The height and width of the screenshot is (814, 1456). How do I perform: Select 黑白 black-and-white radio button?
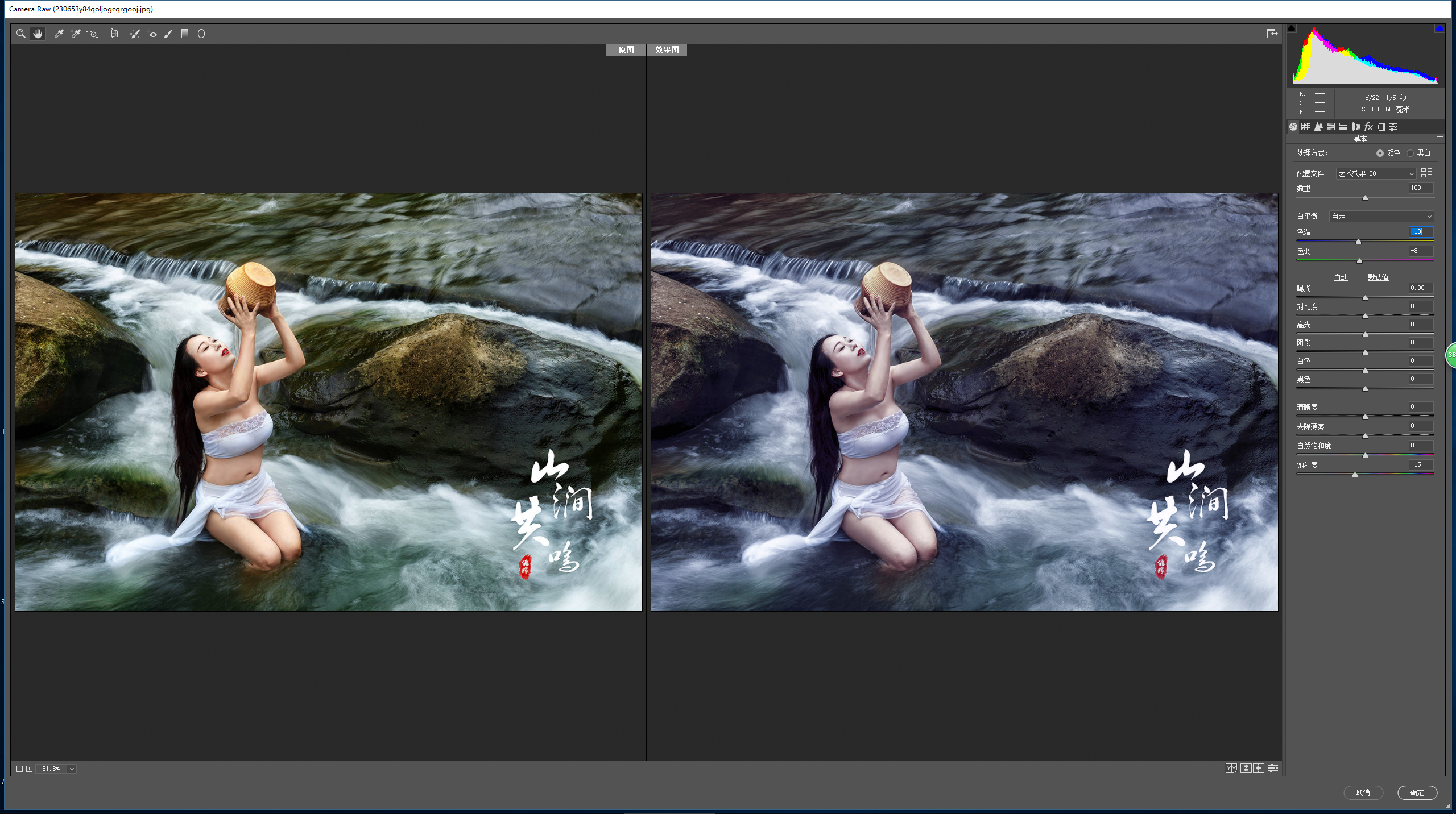pyautogui.click(x=1410, y=153)
